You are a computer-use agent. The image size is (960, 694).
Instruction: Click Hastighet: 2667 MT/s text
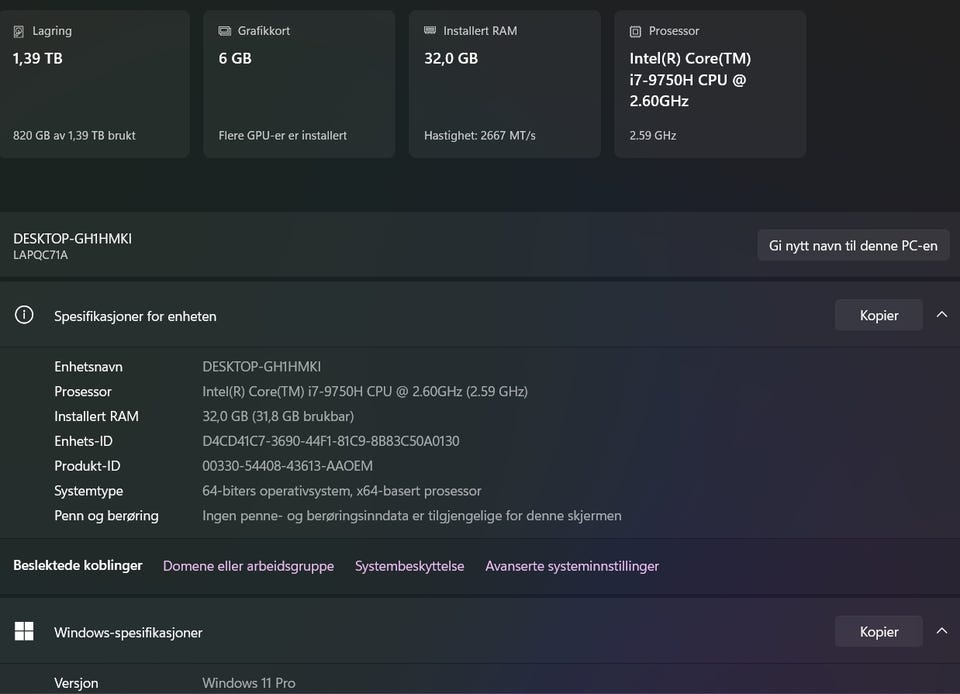479,136
